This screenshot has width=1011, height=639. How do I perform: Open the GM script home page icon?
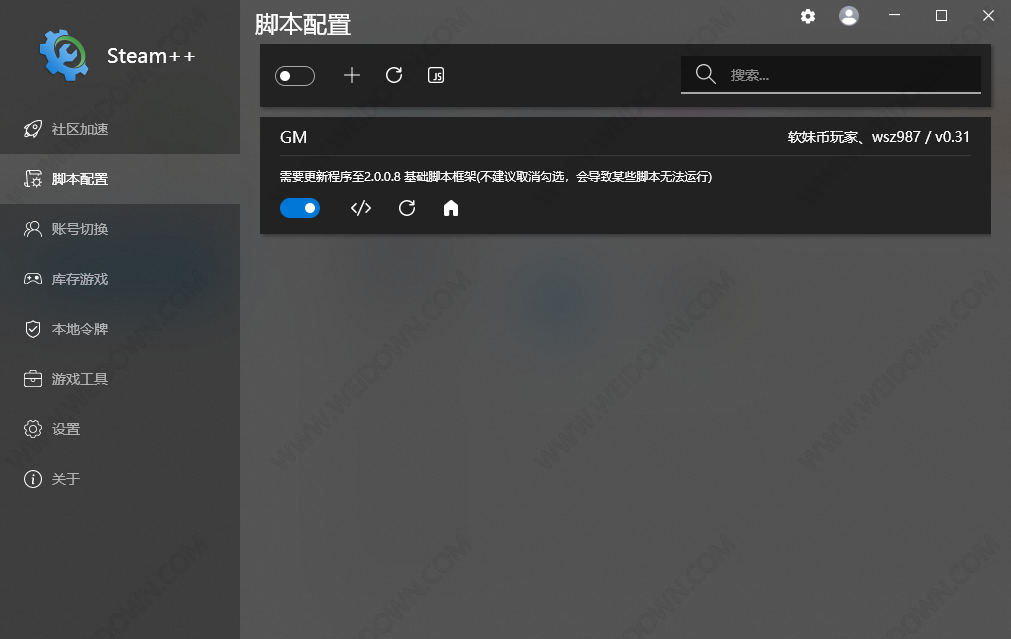point(451,208)
